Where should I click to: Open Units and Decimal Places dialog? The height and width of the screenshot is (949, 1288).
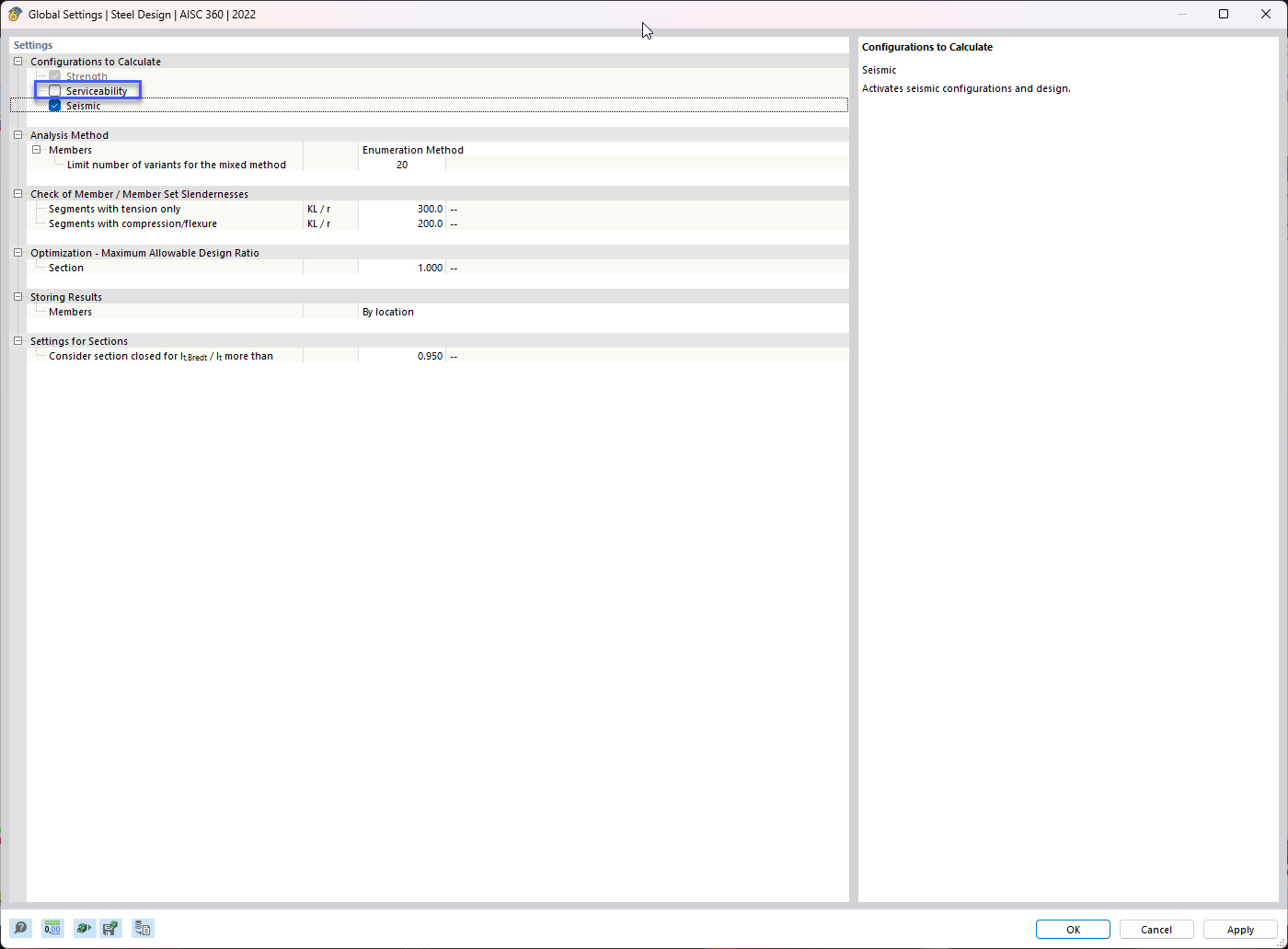tap(52, 928)
